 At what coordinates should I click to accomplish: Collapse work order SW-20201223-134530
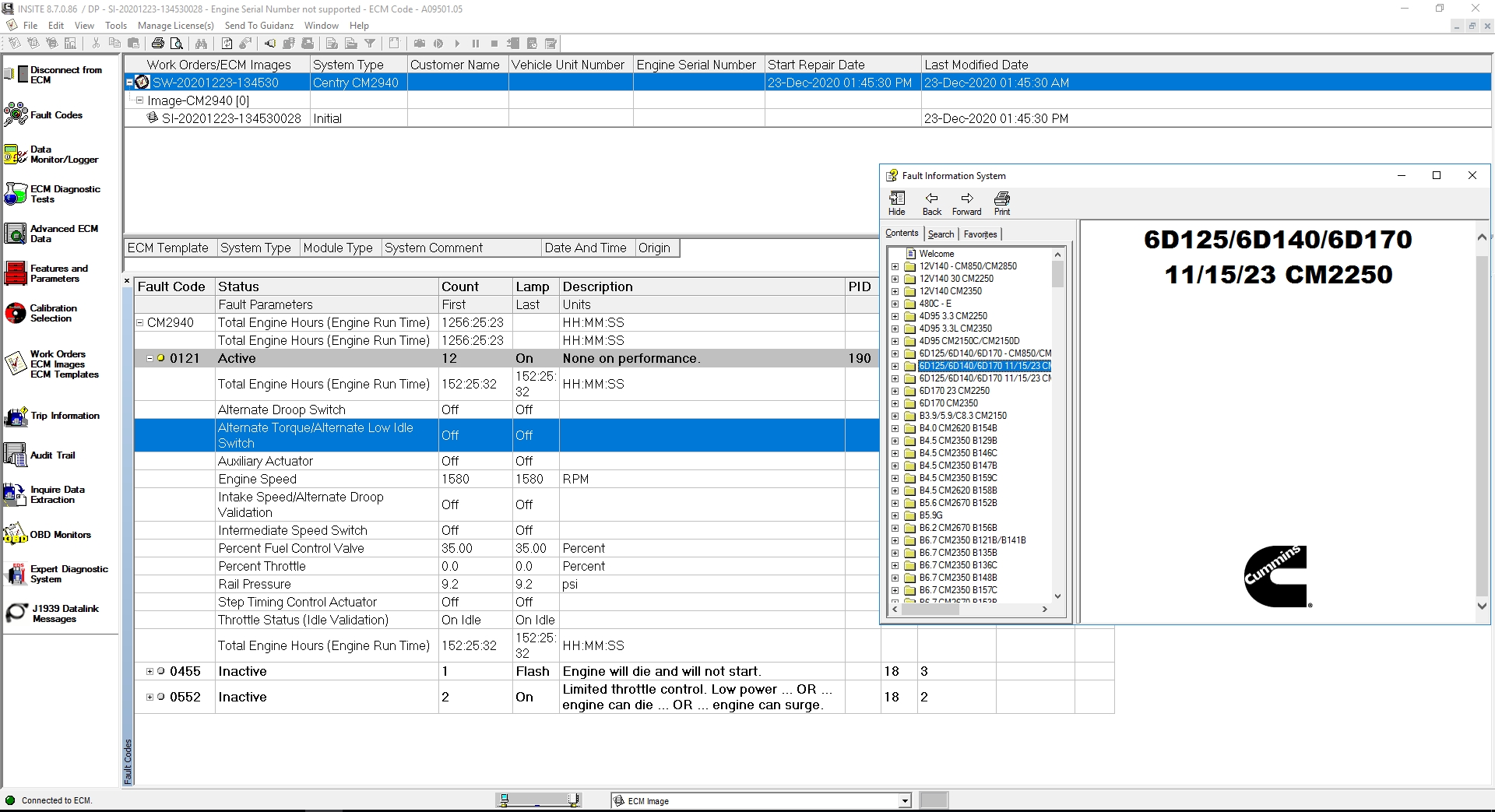[x=130, y=83]
